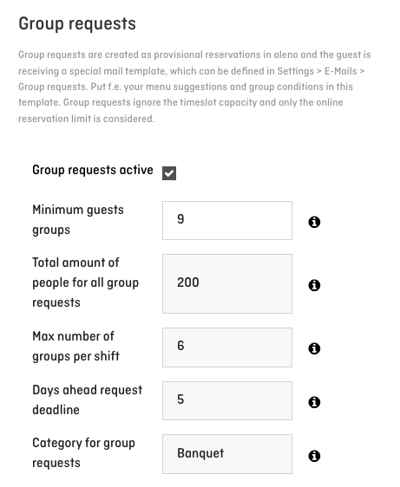Open info icon for Total amount of people

click(314, 285)
